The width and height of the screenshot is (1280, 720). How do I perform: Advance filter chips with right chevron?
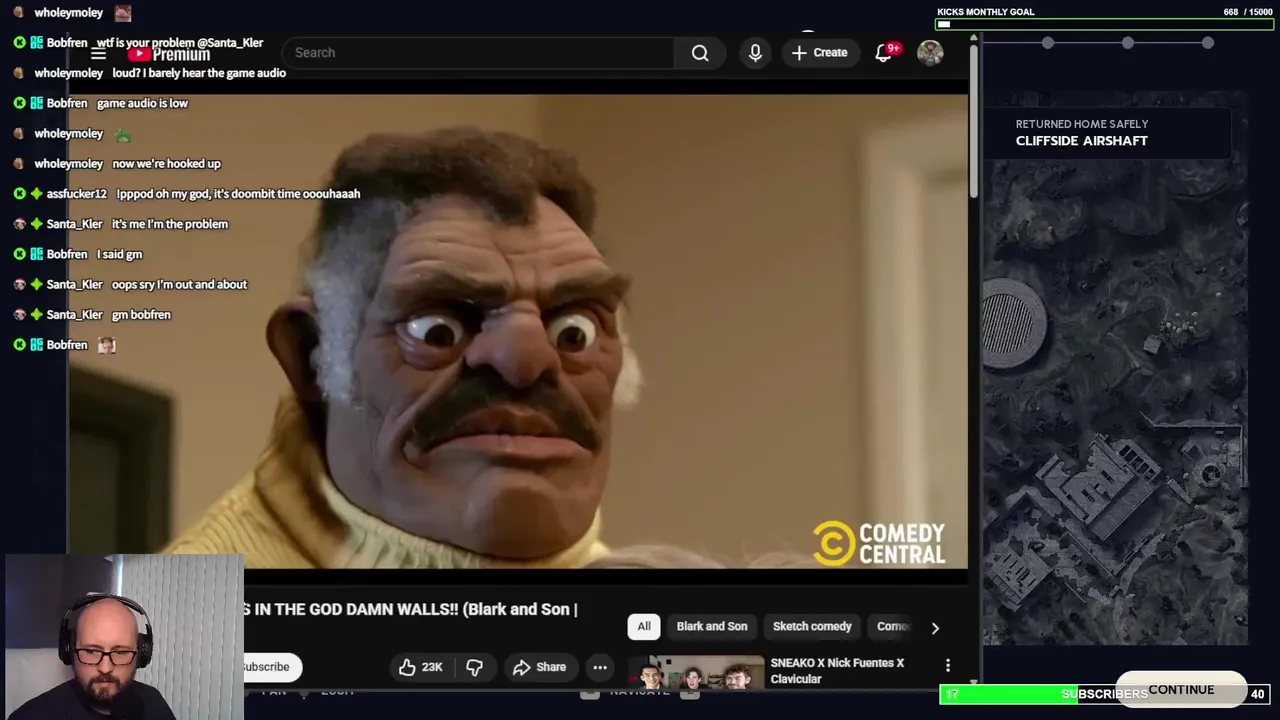pos(935,628)
